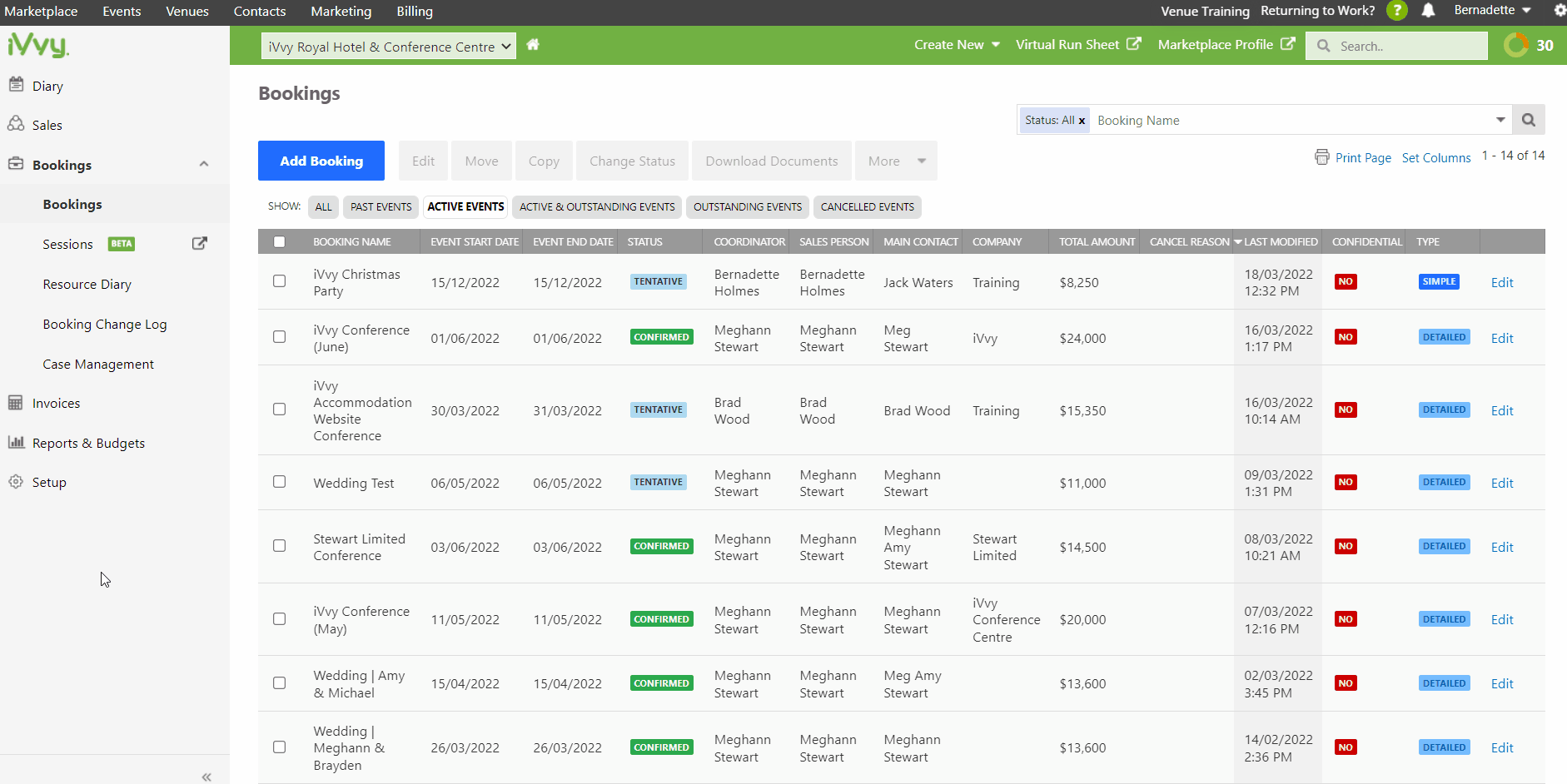Go to venue home icon
This screenshot has height=784, width=1567.
point(533,45)
